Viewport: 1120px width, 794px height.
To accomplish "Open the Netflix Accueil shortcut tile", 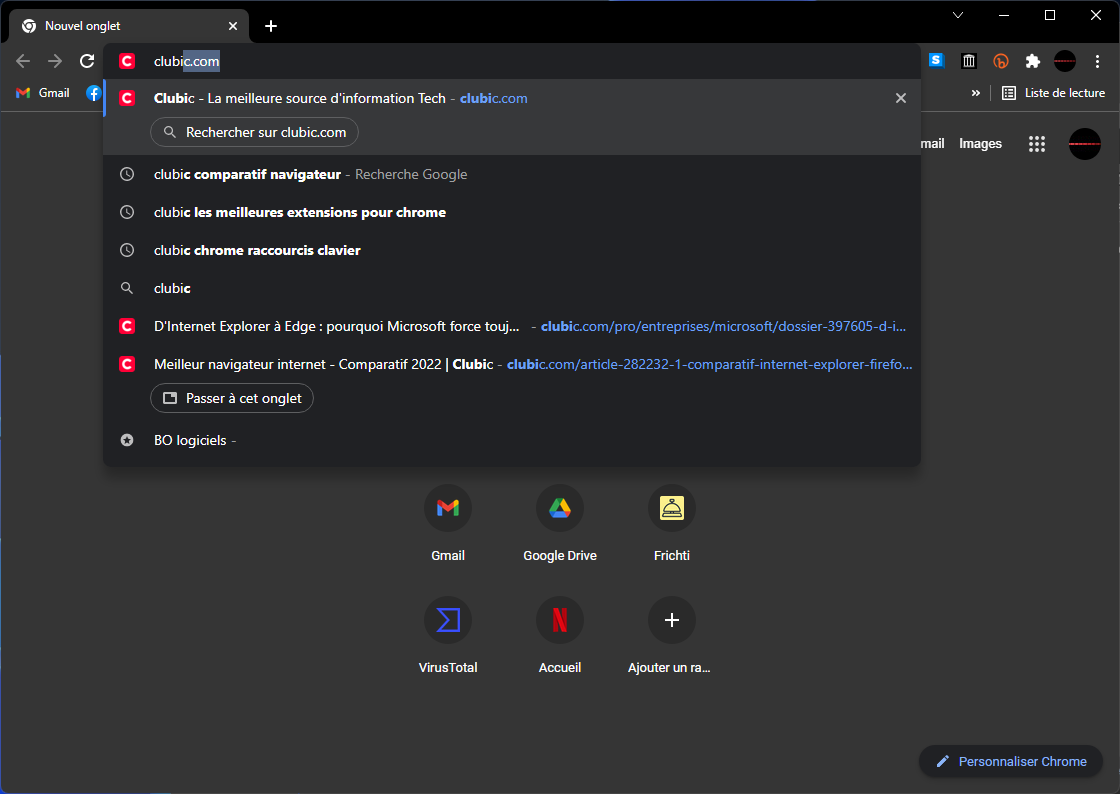I will click(560, 635).
